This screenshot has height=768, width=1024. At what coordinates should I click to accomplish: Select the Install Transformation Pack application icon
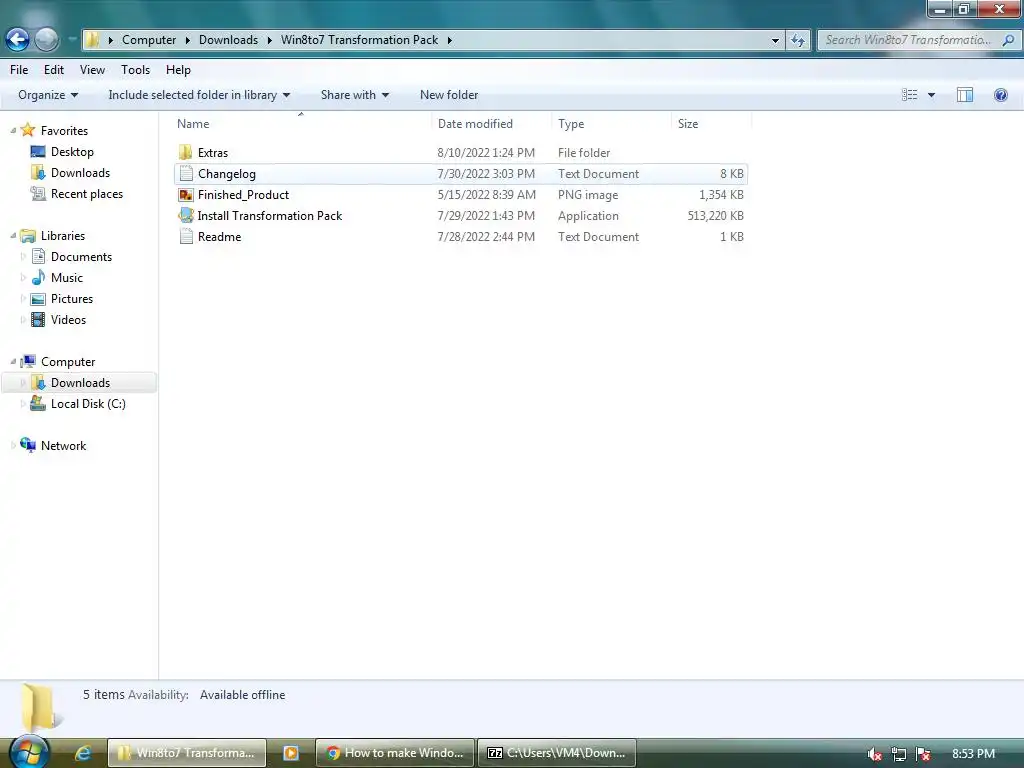[186, 216]
